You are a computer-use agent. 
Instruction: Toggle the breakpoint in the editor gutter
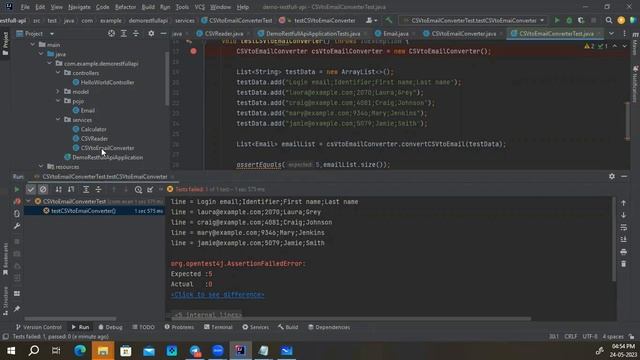[x=193, y=51]
